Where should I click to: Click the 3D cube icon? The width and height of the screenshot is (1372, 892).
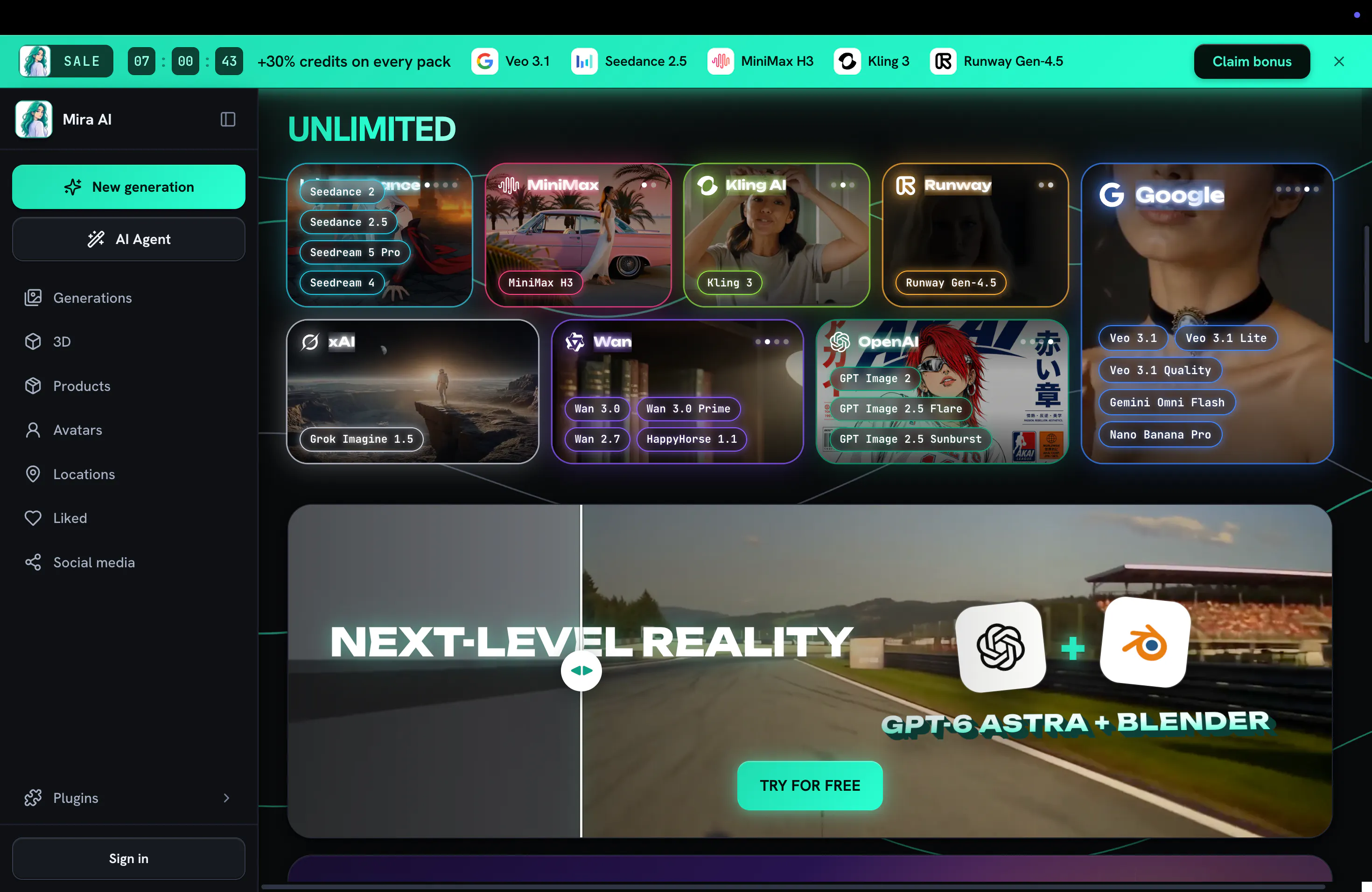[33, 341]
